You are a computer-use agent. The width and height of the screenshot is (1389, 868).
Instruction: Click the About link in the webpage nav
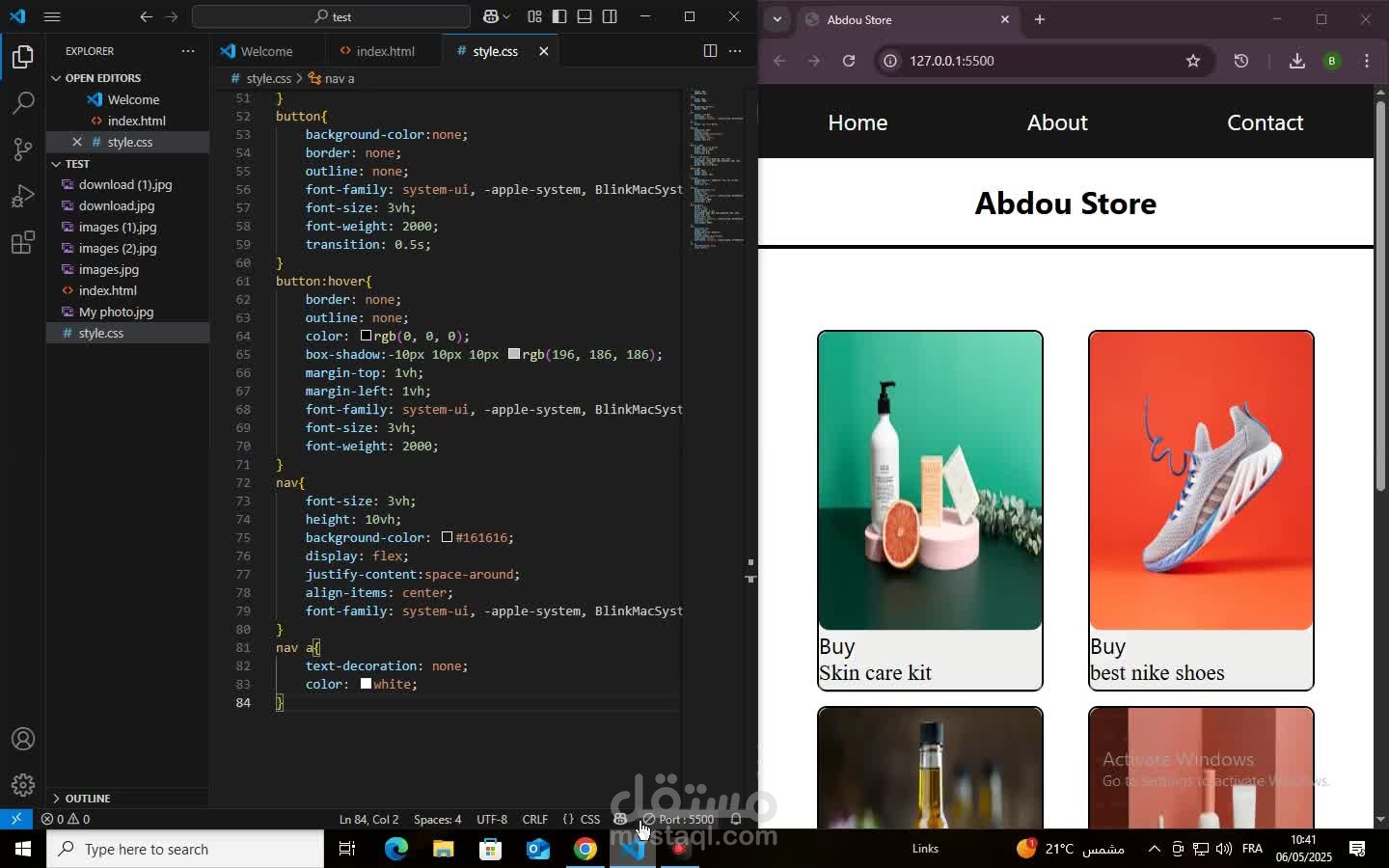pyautogui.click(x=1057, y=122)
